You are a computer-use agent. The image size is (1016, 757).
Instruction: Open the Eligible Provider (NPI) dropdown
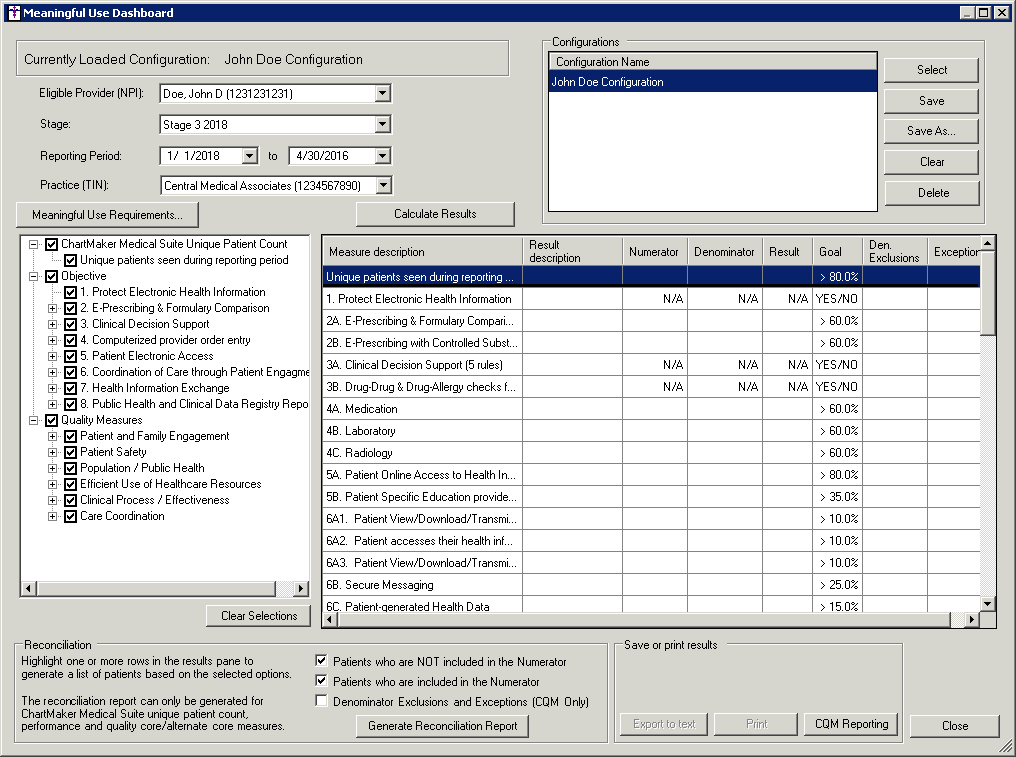tap(382, 94)
